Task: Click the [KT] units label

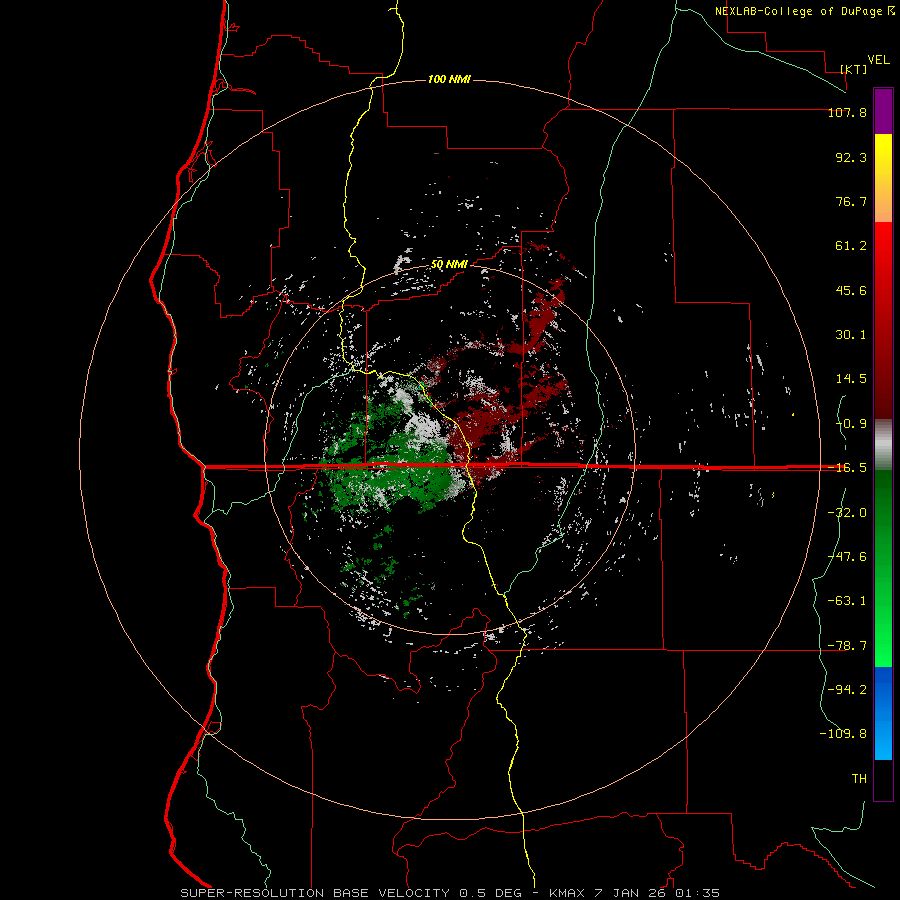Action: 854,69
